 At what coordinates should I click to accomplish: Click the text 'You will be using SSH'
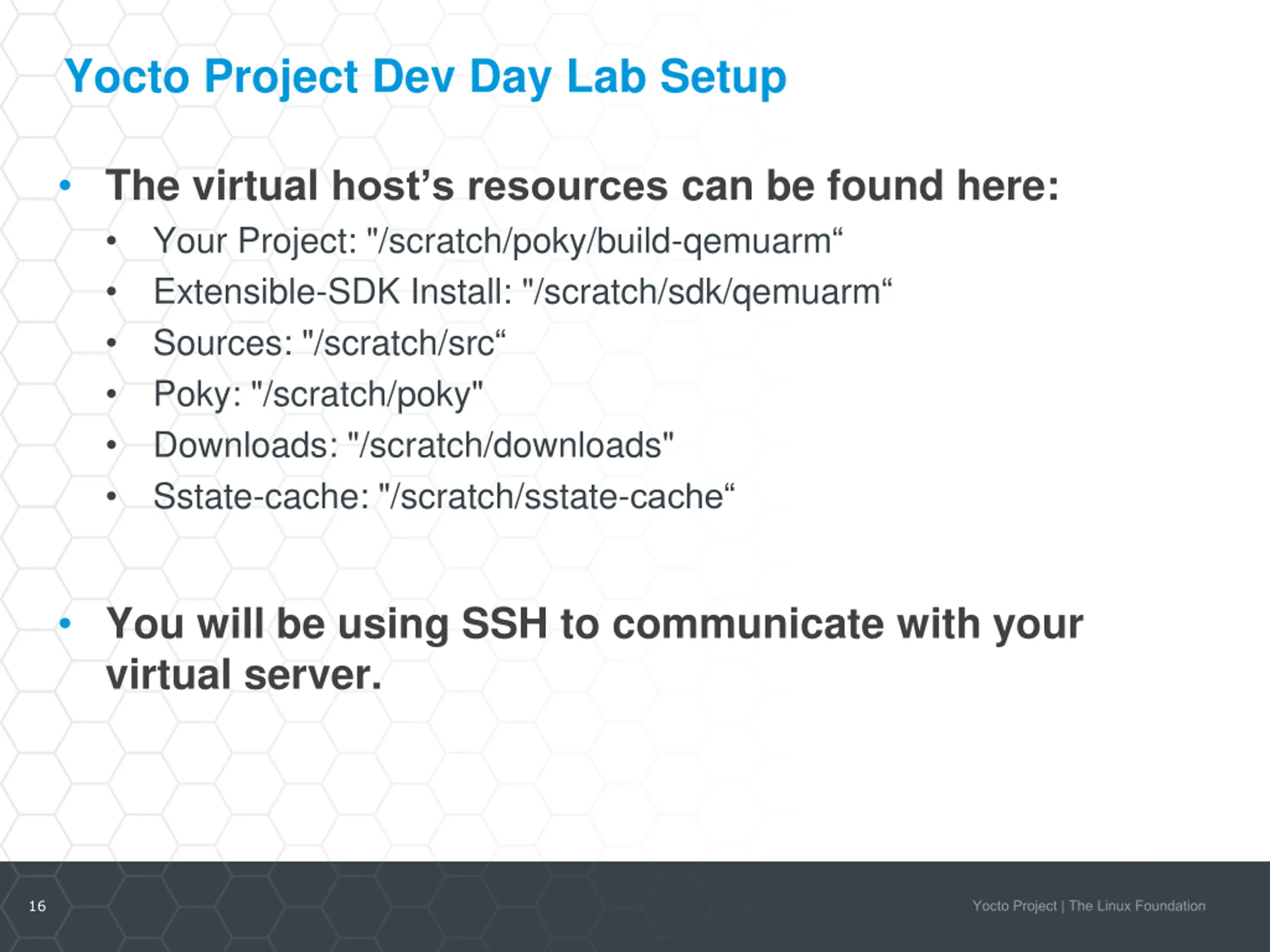click(x=327, y=624)
